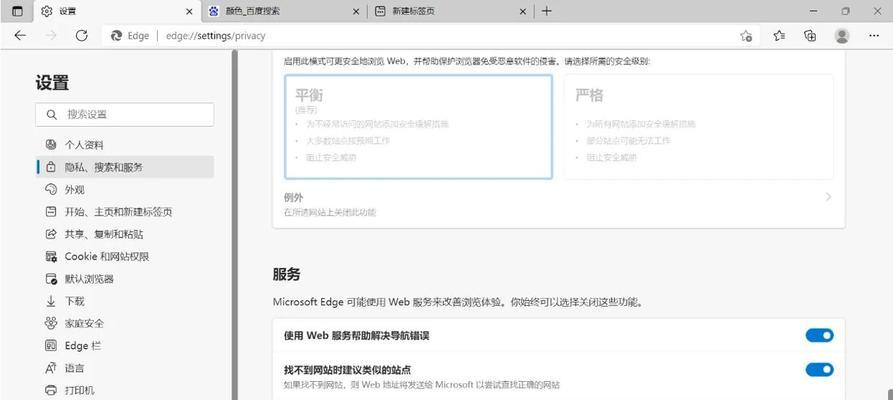Screen dimensions: 893x400
Task: Click the 搜索设置 search box
Action: click(125, 115)
